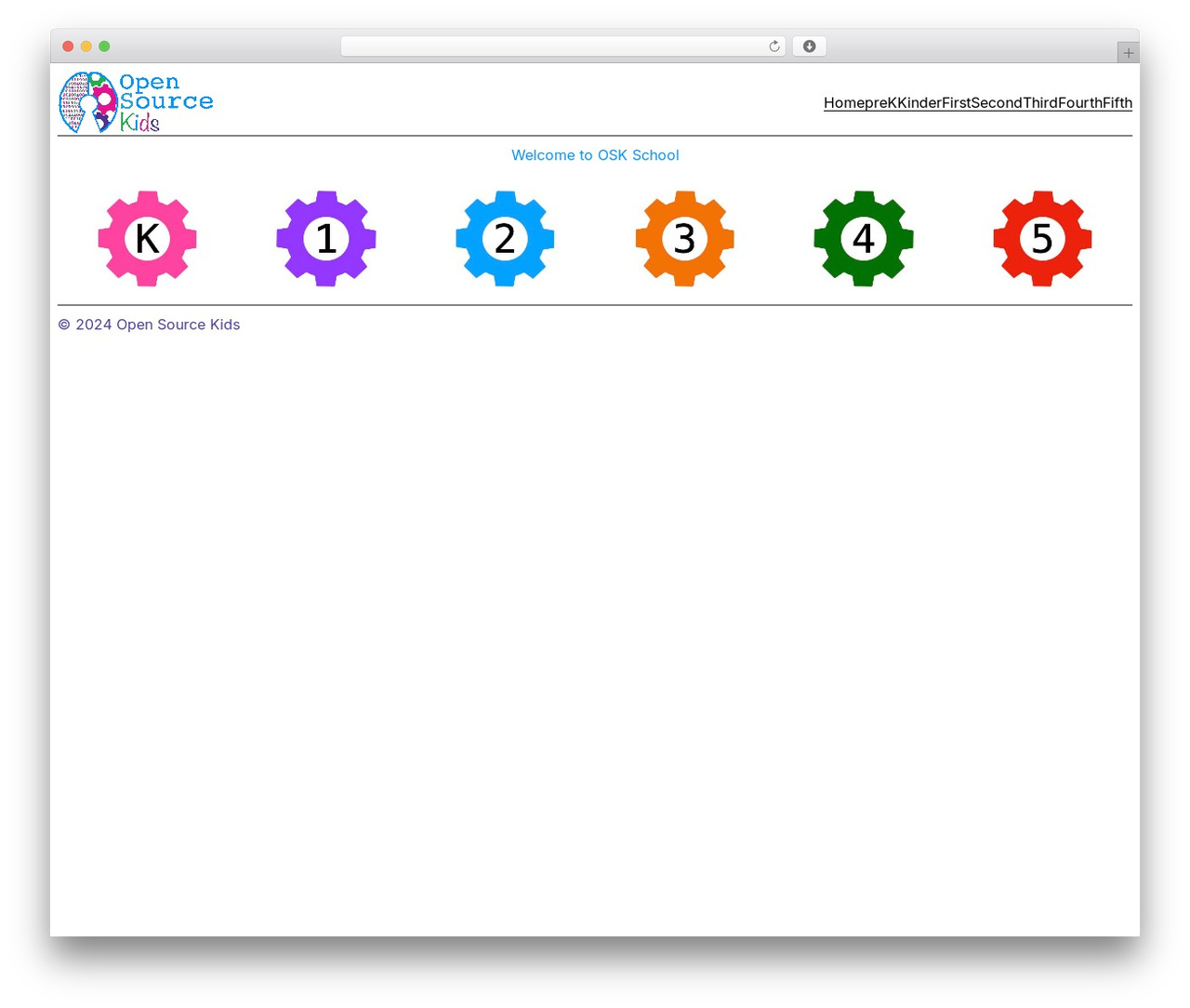
Task: Open the Second nav link
Action: 997,103
